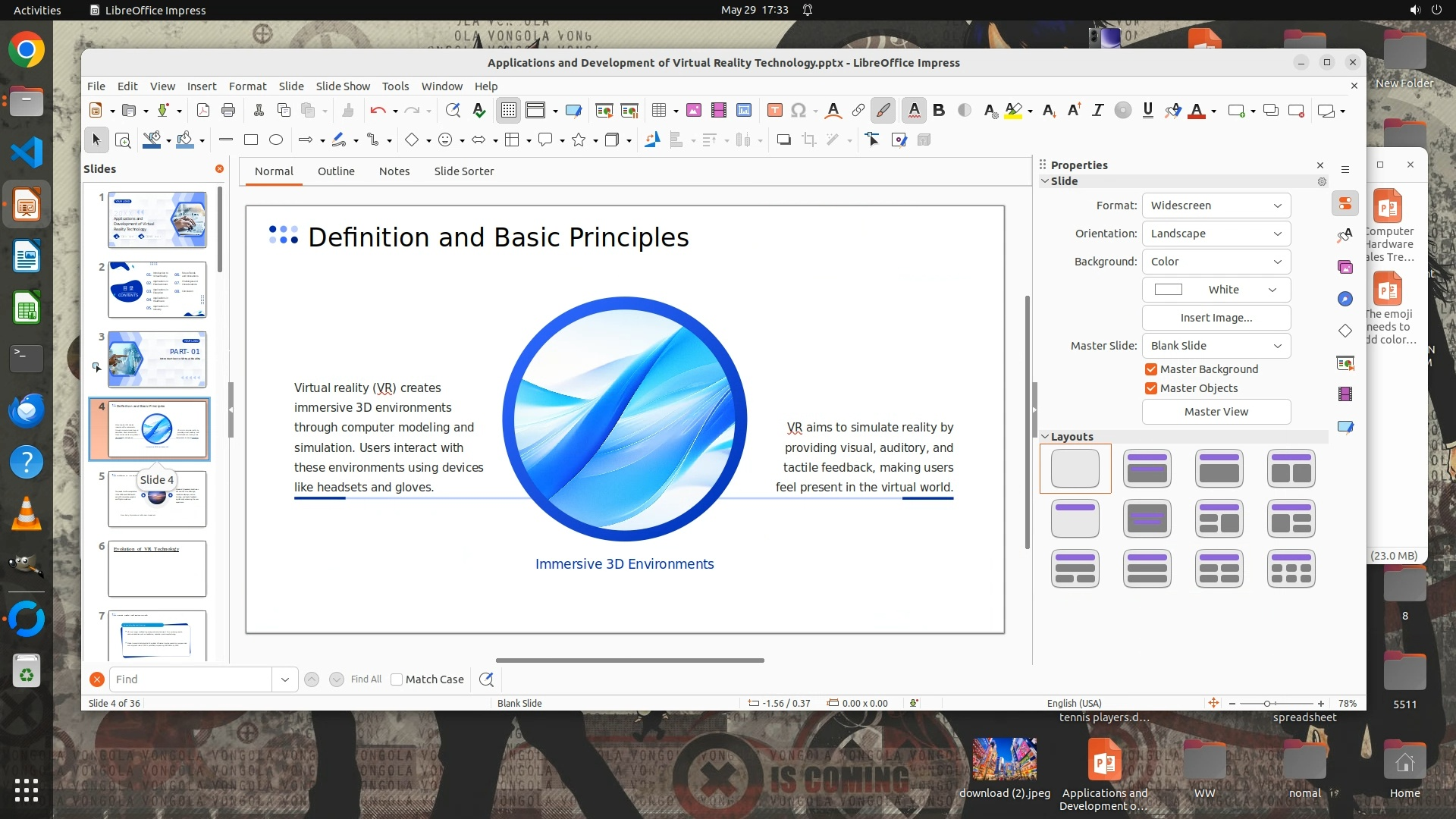Open the White background color swatch
This screenshot has height=819, width=1456.
pos(1216,290)
